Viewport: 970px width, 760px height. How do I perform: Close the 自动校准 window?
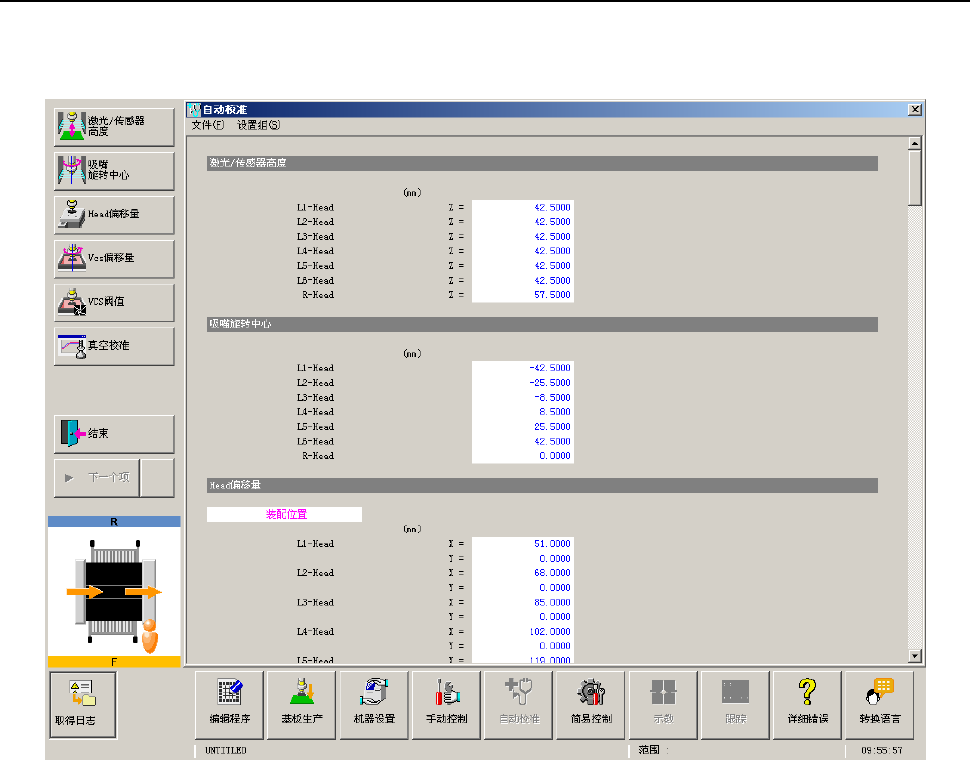point(915,109)
